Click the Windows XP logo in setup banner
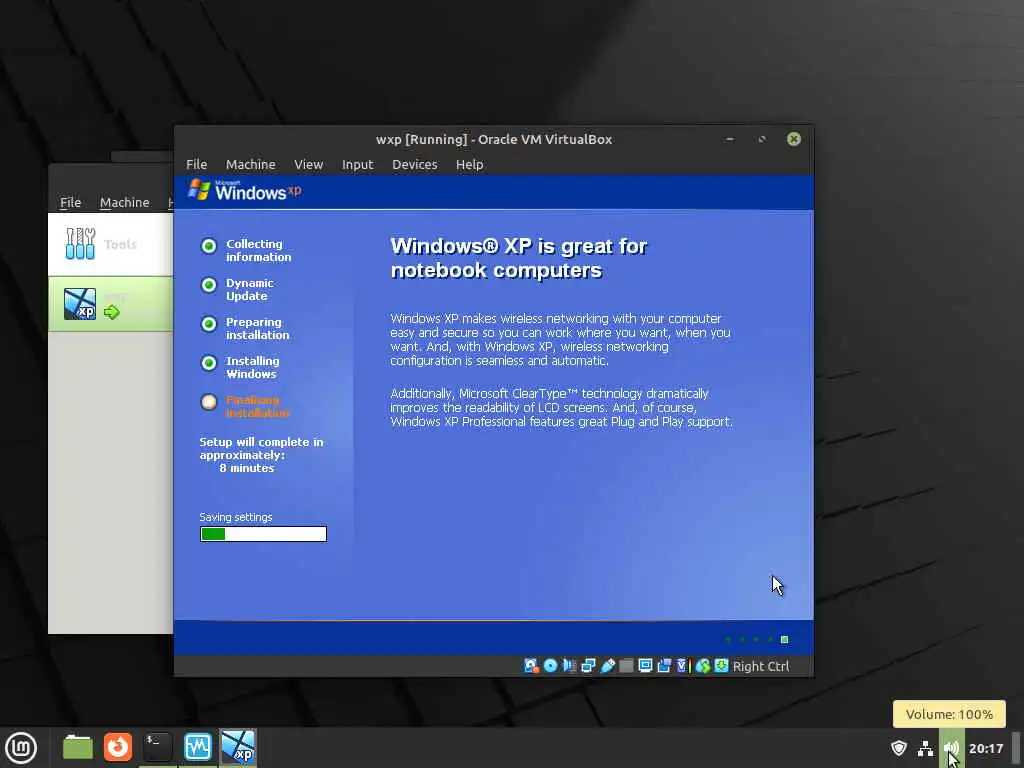The image size is (1024, 768). point(244,191)
